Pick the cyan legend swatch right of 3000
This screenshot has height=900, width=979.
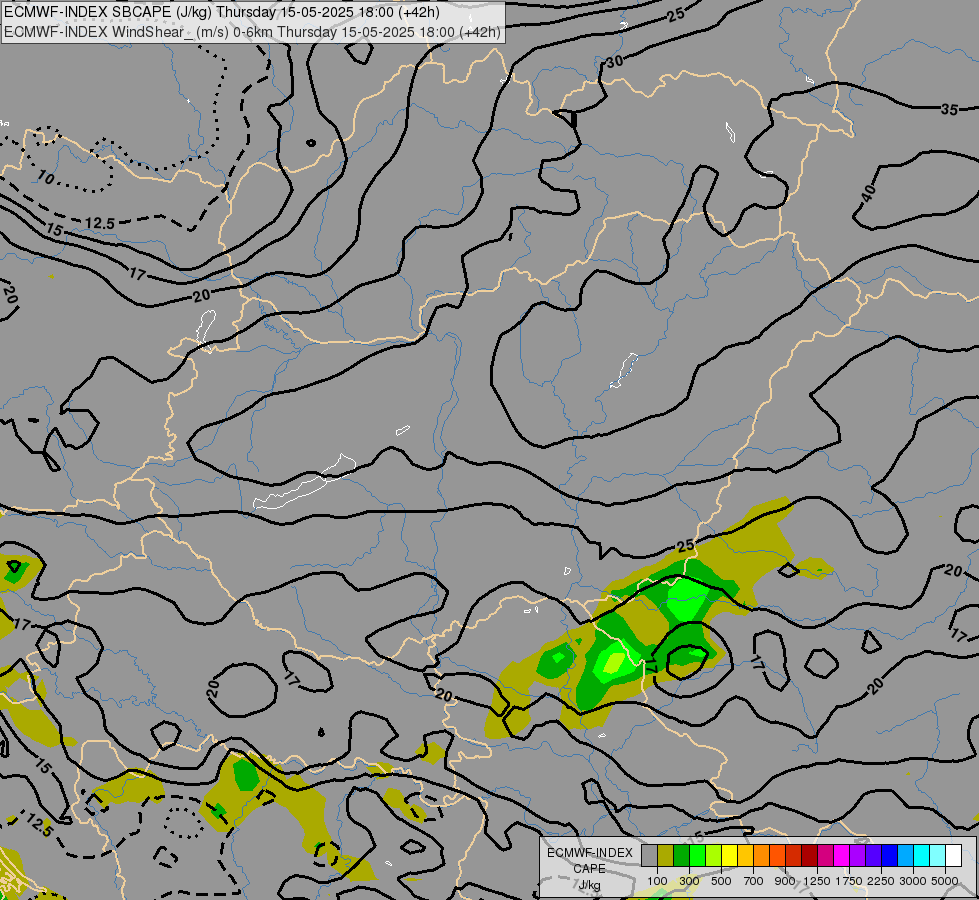[921, 856]
